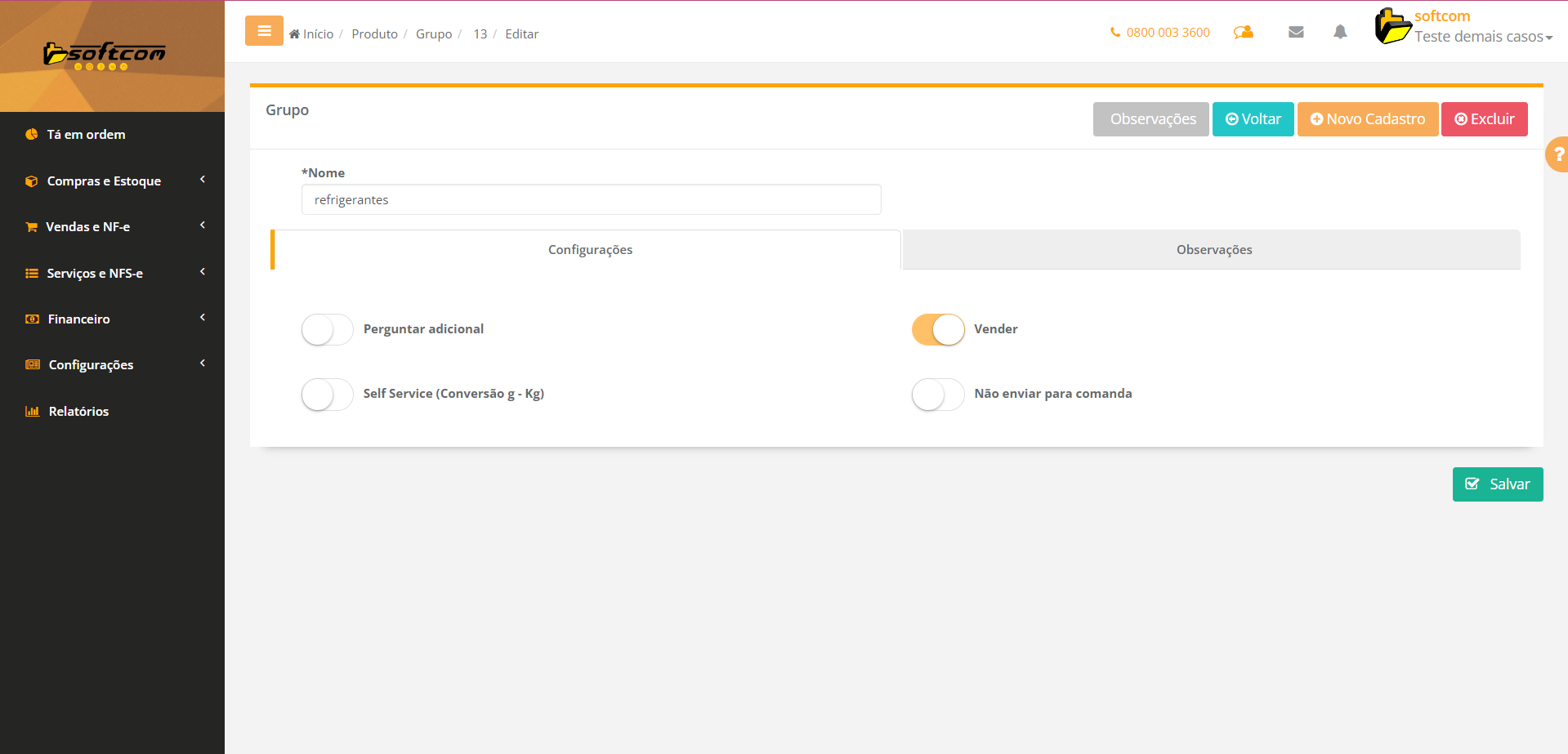
Task: Open the envelope messages icon
Action: (x=1296, y=33)
